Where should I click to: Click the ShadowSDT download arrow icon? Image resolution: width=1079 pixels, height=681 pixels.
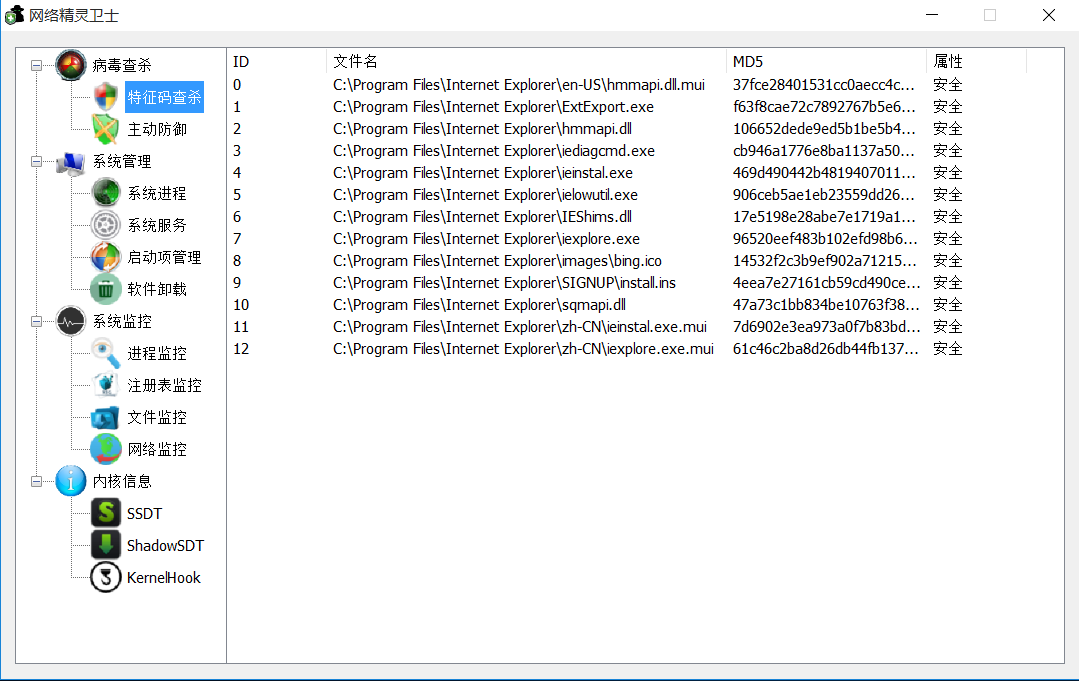105,545
